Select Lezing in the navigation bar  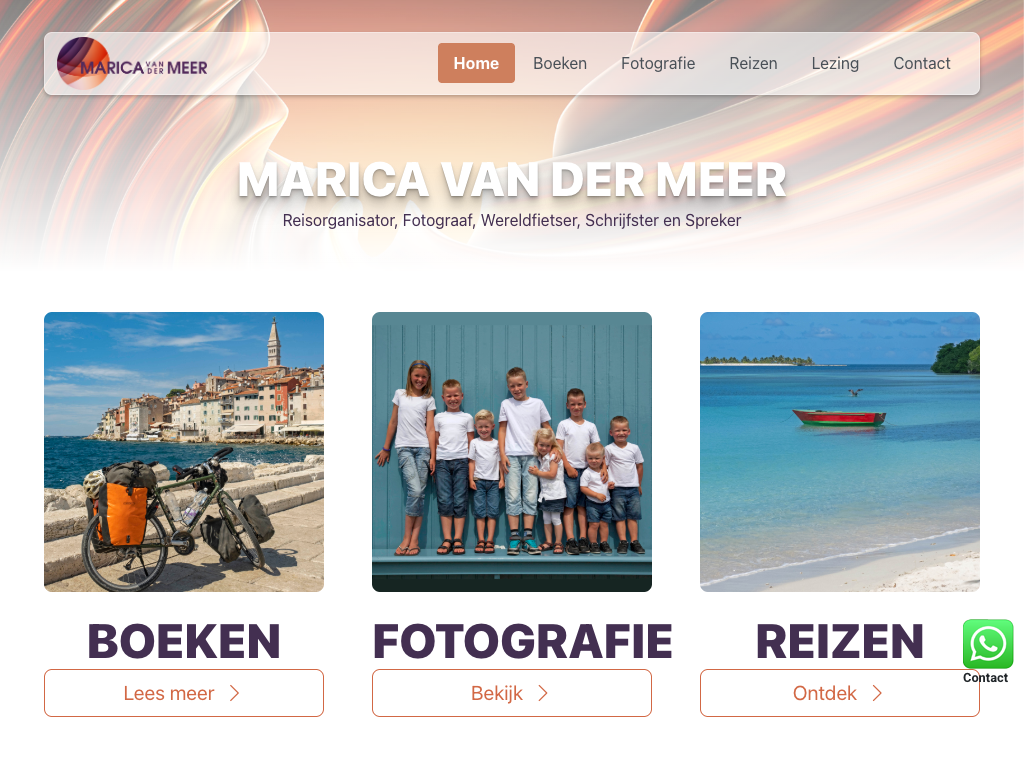pos(835,63)
